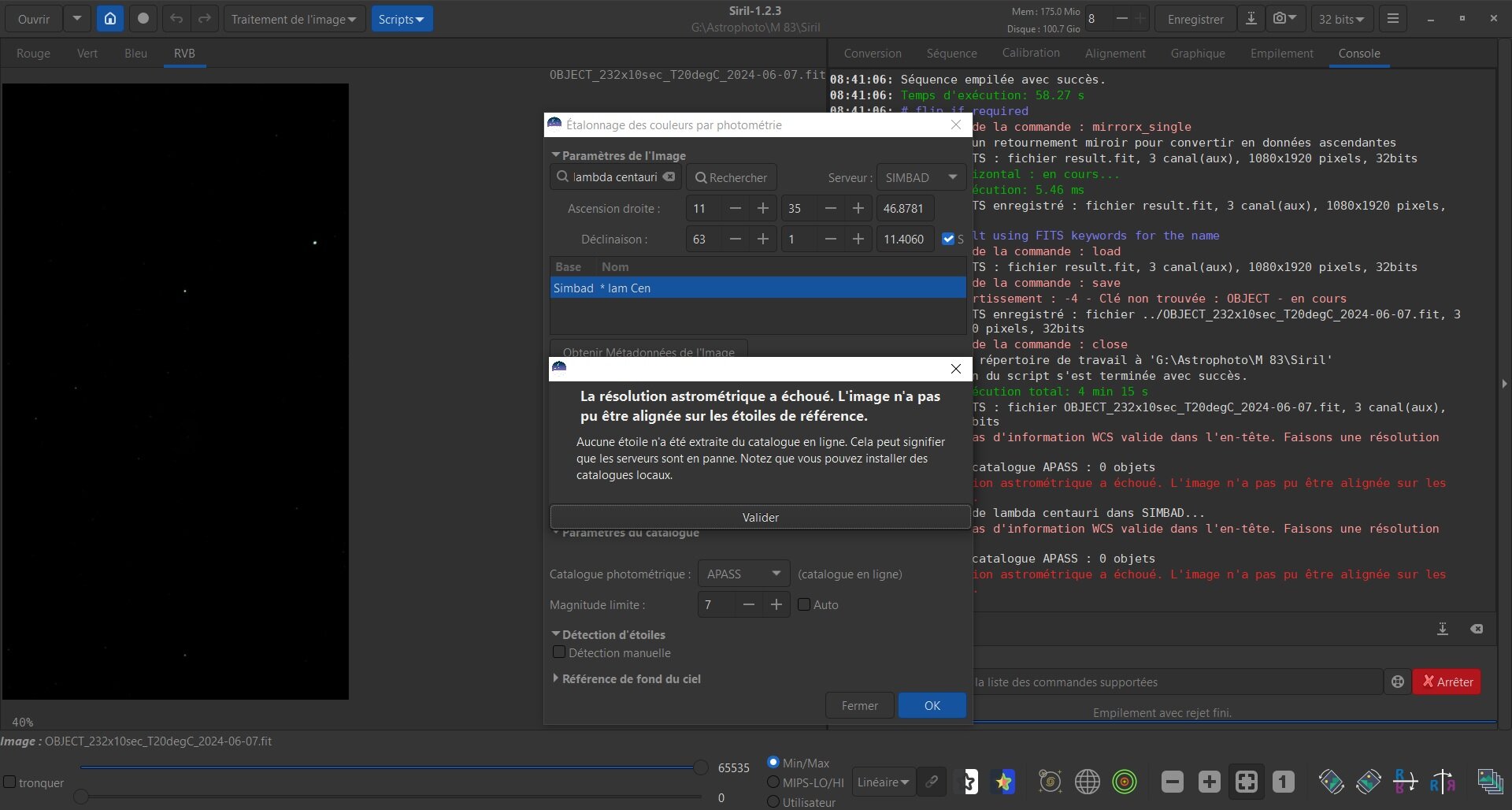Click the colorful star false-color icon
Viewport: 1512px width, 810px height.
pos(1003,782)
